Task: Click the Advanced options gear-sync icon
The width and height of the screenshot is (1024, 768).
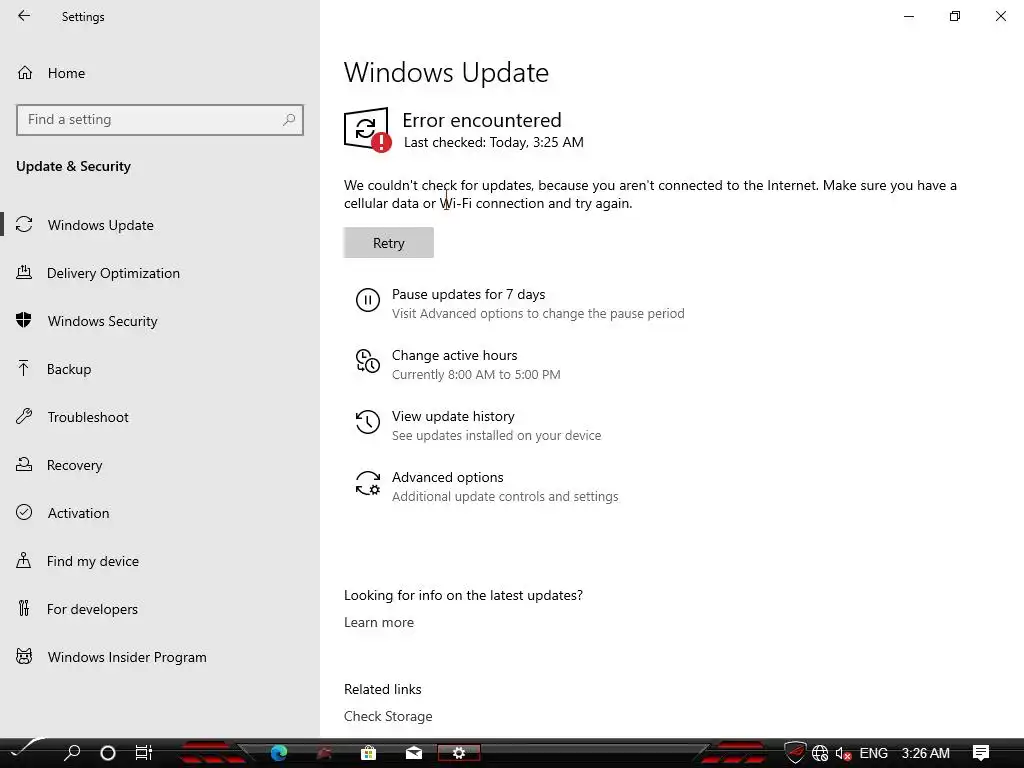Action: pos(368,483)
